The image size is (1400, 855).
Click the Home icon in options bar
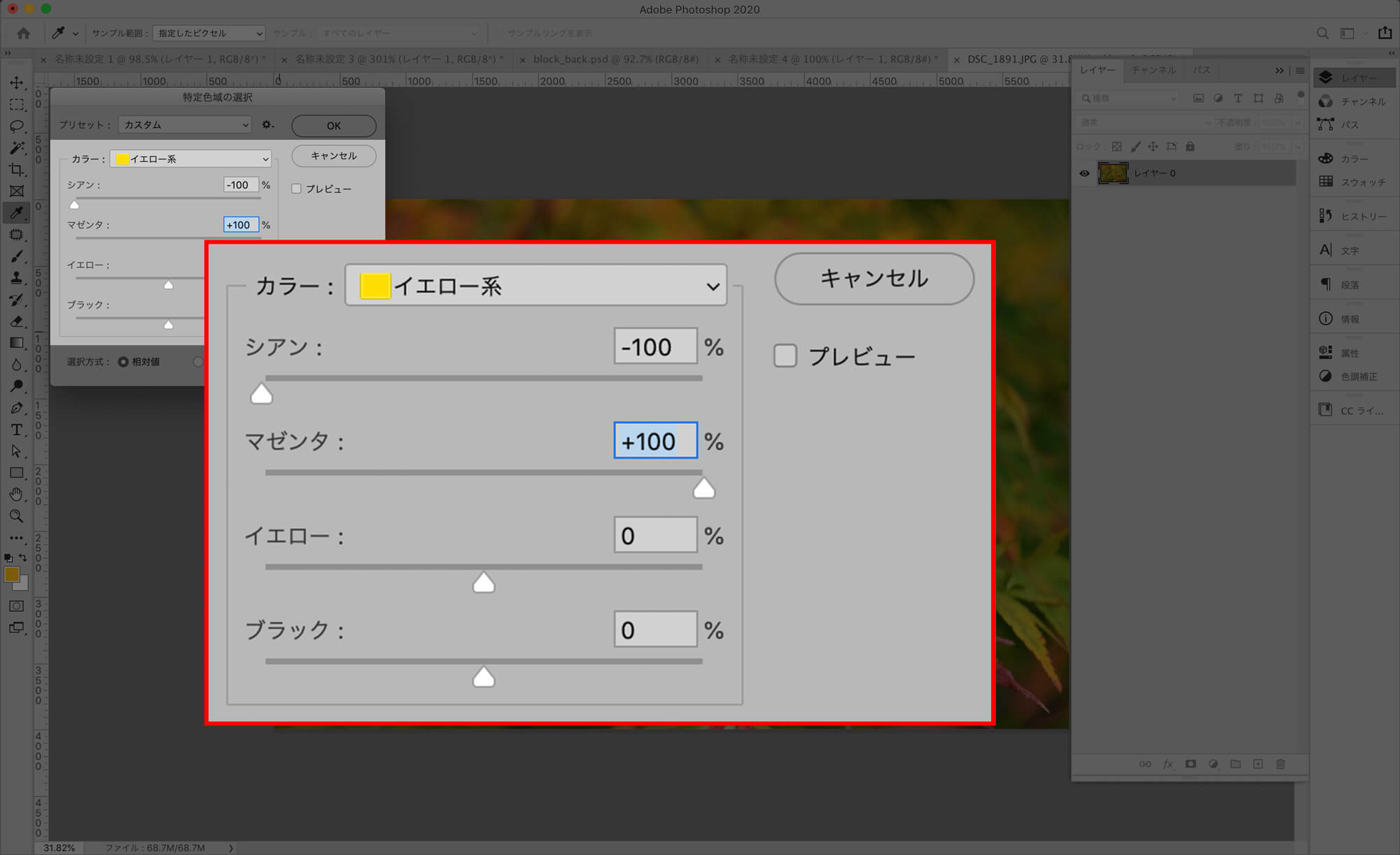pyautogui.click(x=23, y=33)
